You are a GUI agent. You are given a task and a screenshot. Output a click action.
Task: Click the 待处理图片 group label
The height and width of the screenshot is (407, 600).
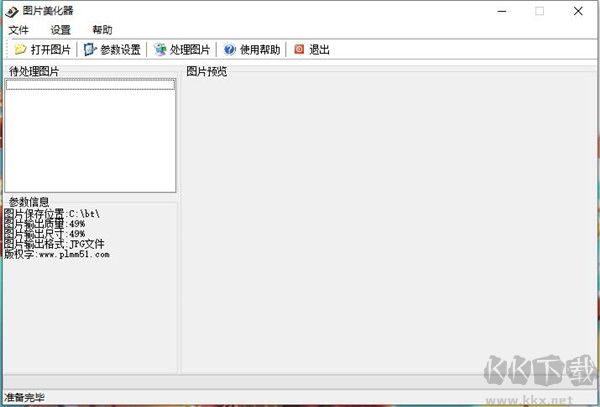34,72
